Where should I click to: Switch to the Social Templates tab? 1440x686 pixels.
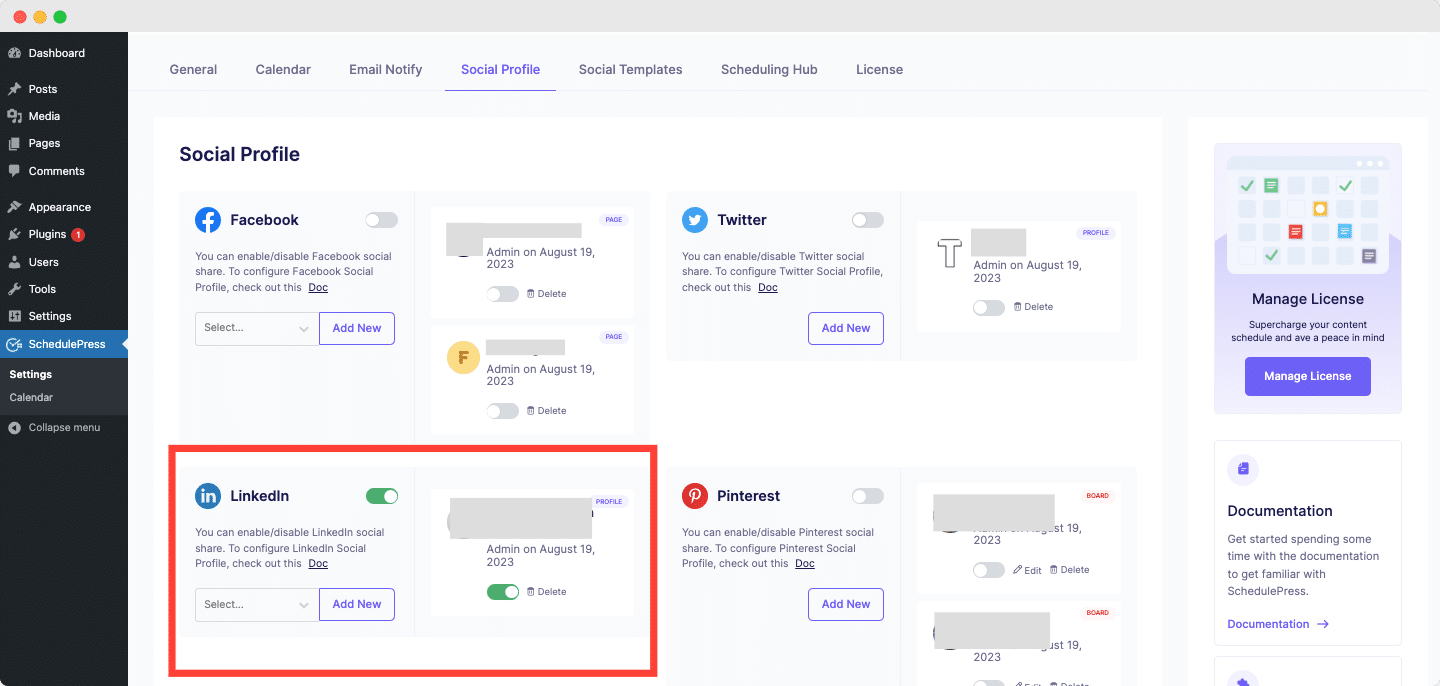click(x=631, y=69)
